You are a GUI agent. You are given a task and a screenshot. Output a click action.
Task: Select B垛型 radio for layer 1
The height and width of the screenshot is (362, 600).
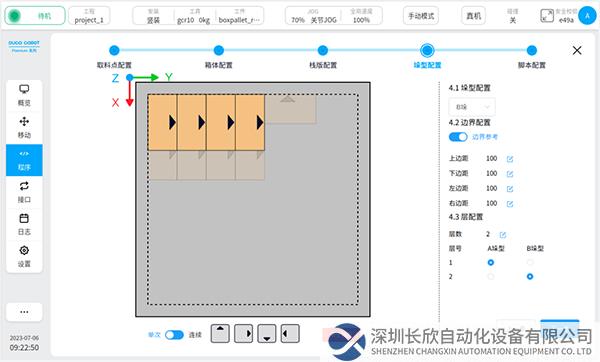(530, 262)
